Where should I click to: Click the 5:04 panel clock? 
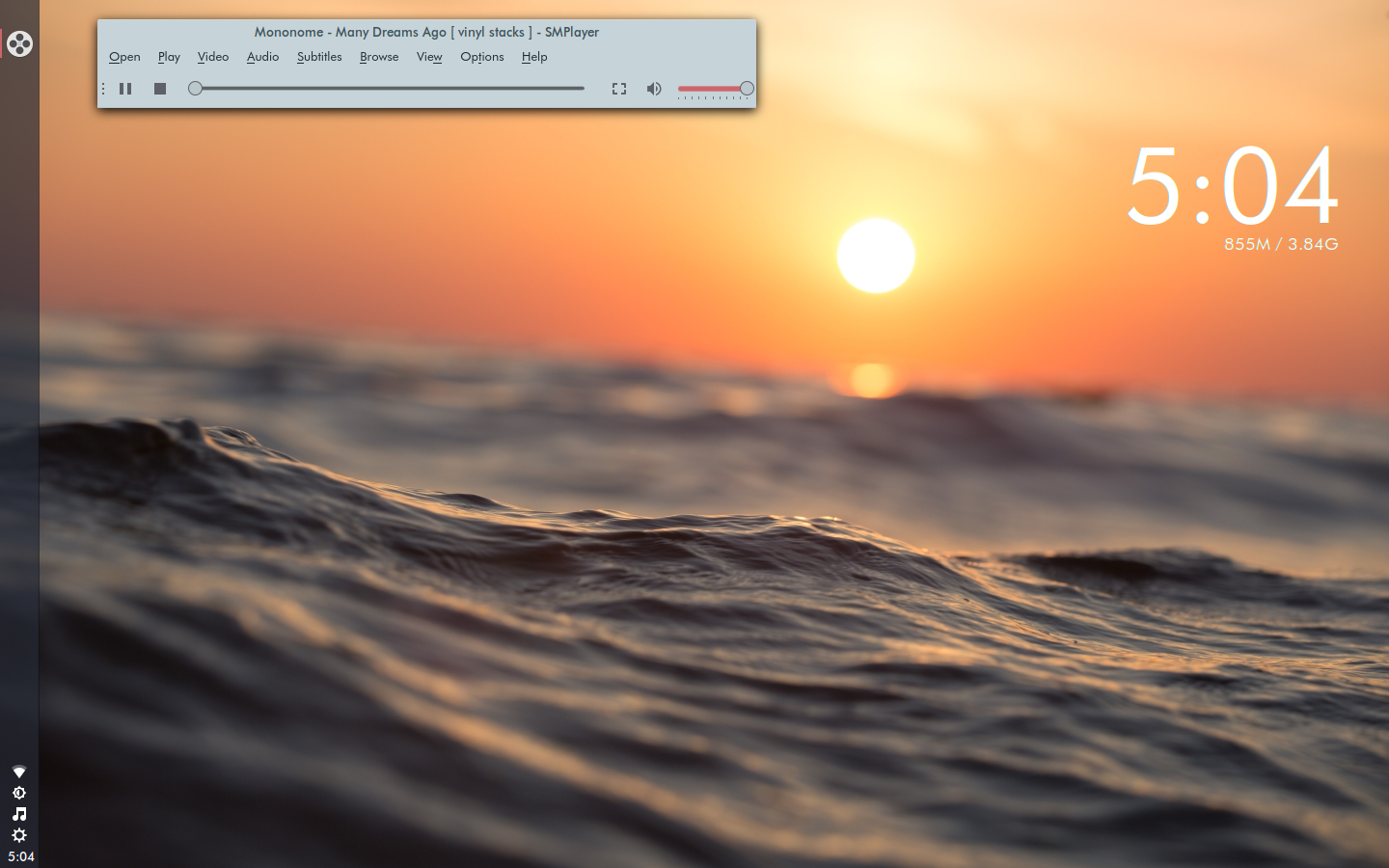point(20,856)
